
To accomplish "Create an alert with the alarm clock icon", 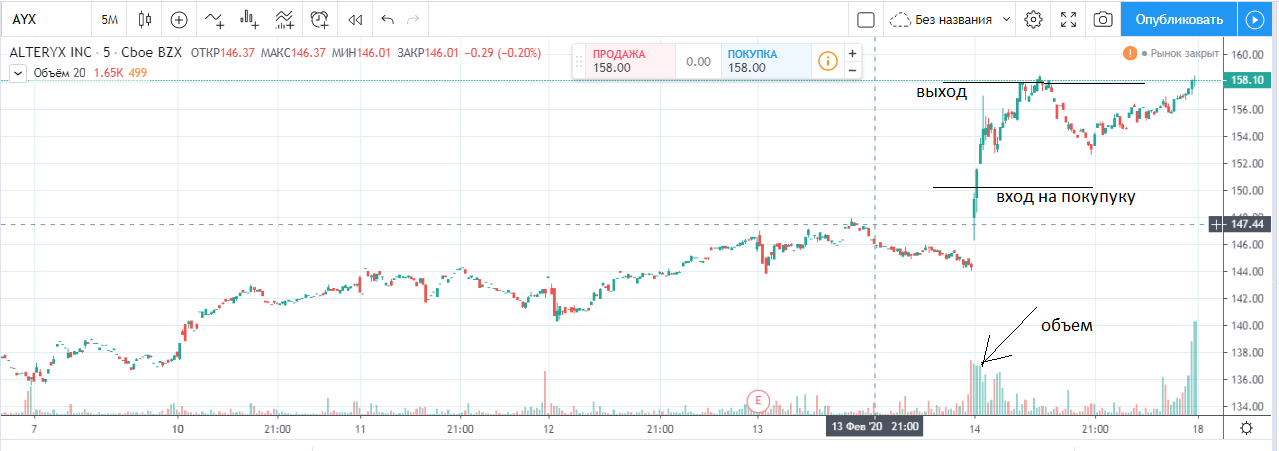I will [320, 19].
